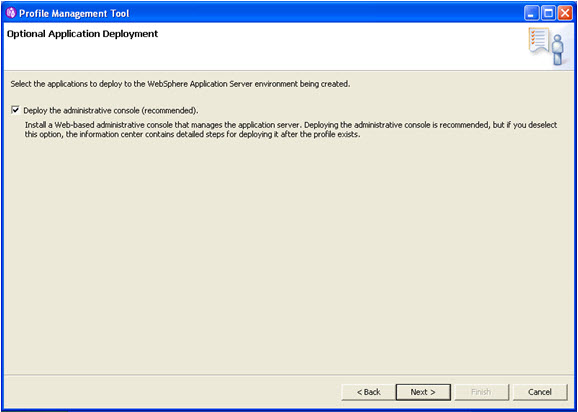Proceed with the Next button
This screenshot has height=412, width=578.
423,392
